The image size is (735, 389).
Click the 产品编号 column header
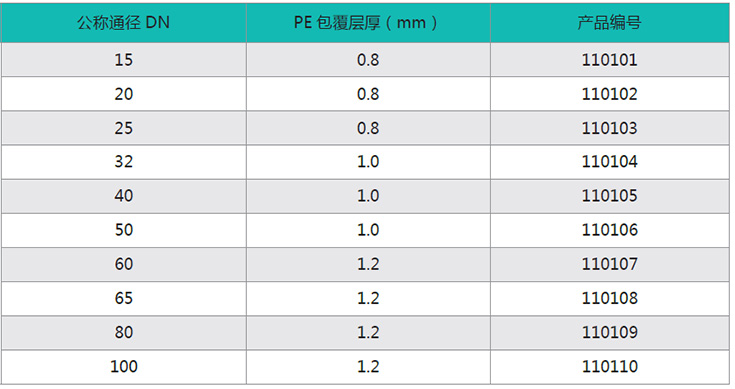pyautogui.click(x=610, y=22)
